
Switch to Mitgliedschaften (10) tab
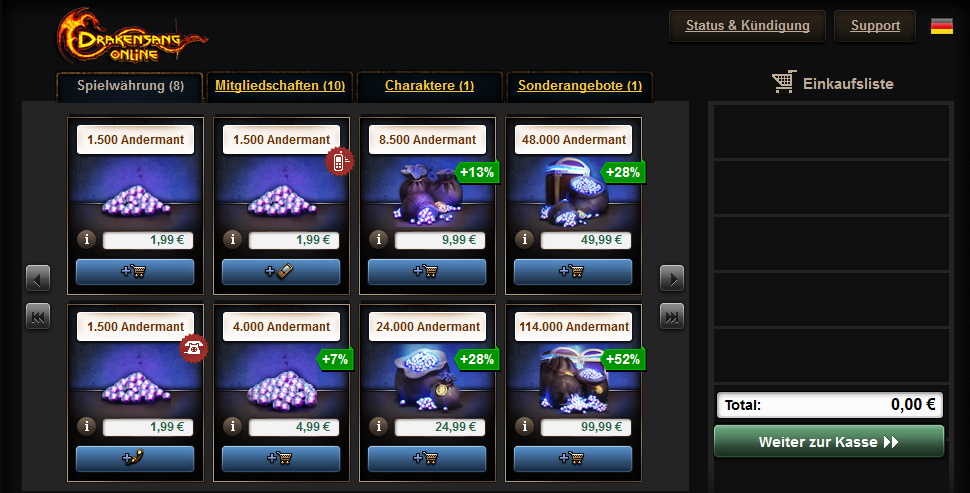point(280,86)
